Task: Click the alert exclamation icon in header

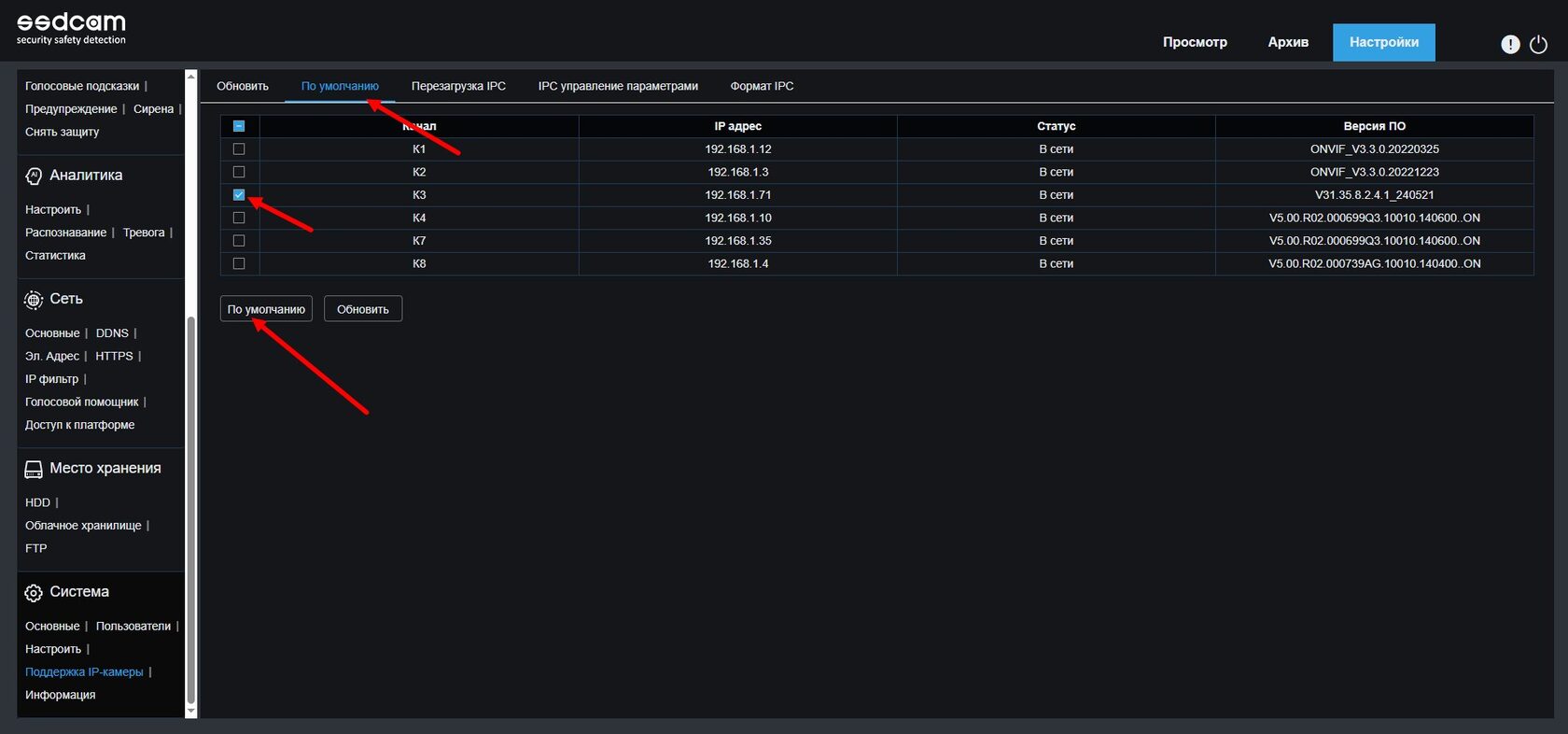Action: coord(1510,44)
